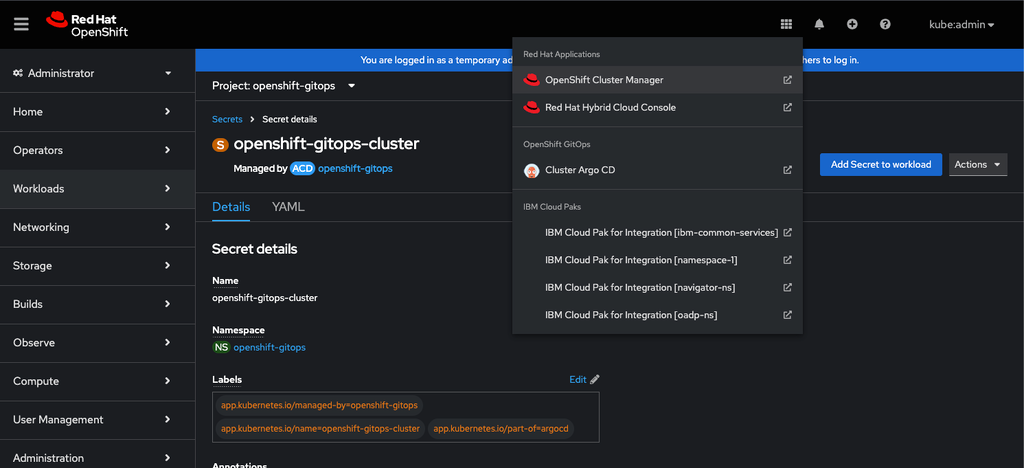The width and height of the screenshot is (1024, 468).
Task: Click external link icon for Red Hat Hybrid Cloud Console
Action: point(787,107)
